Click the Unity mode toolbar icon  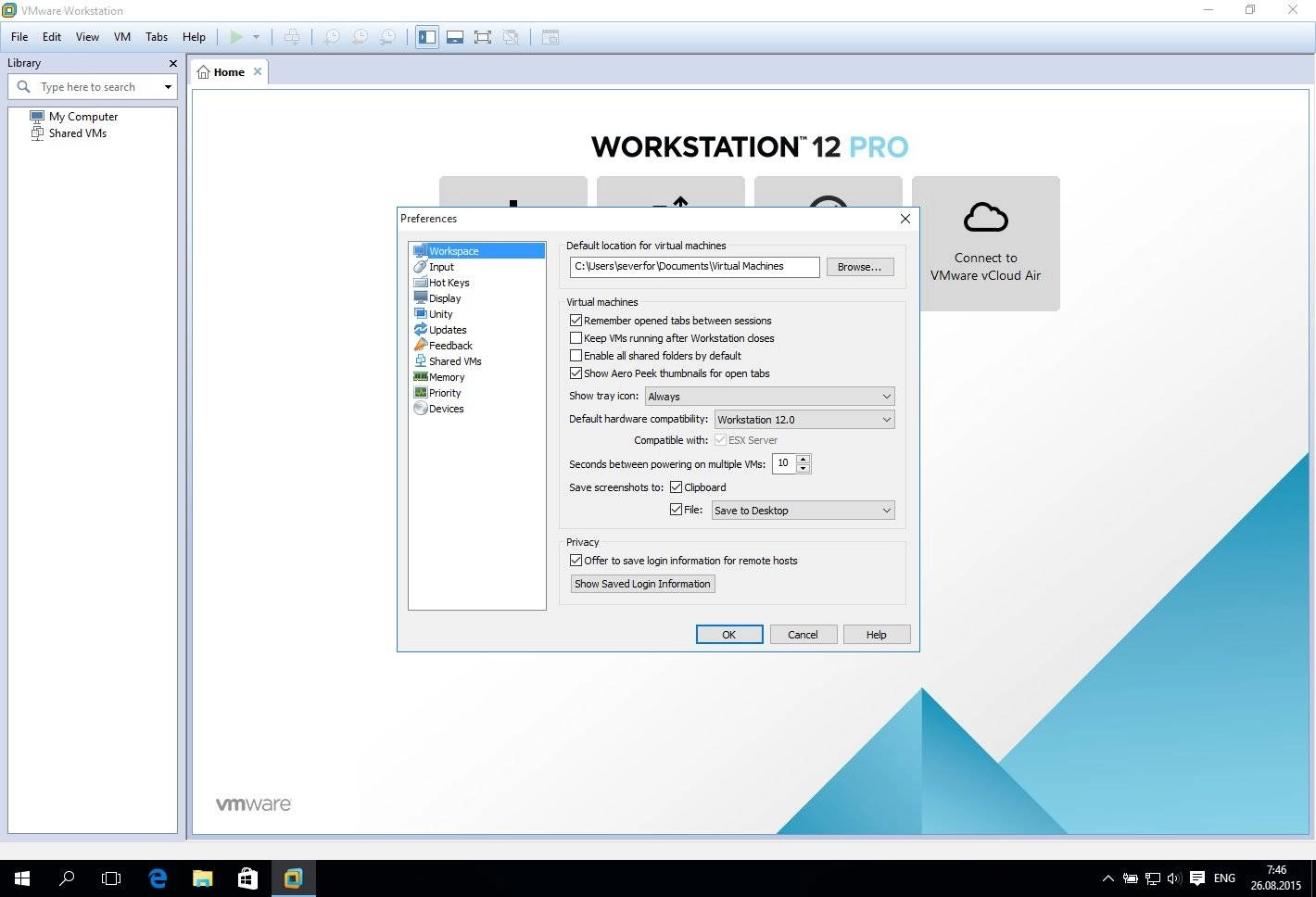click(x=511, y=37)
